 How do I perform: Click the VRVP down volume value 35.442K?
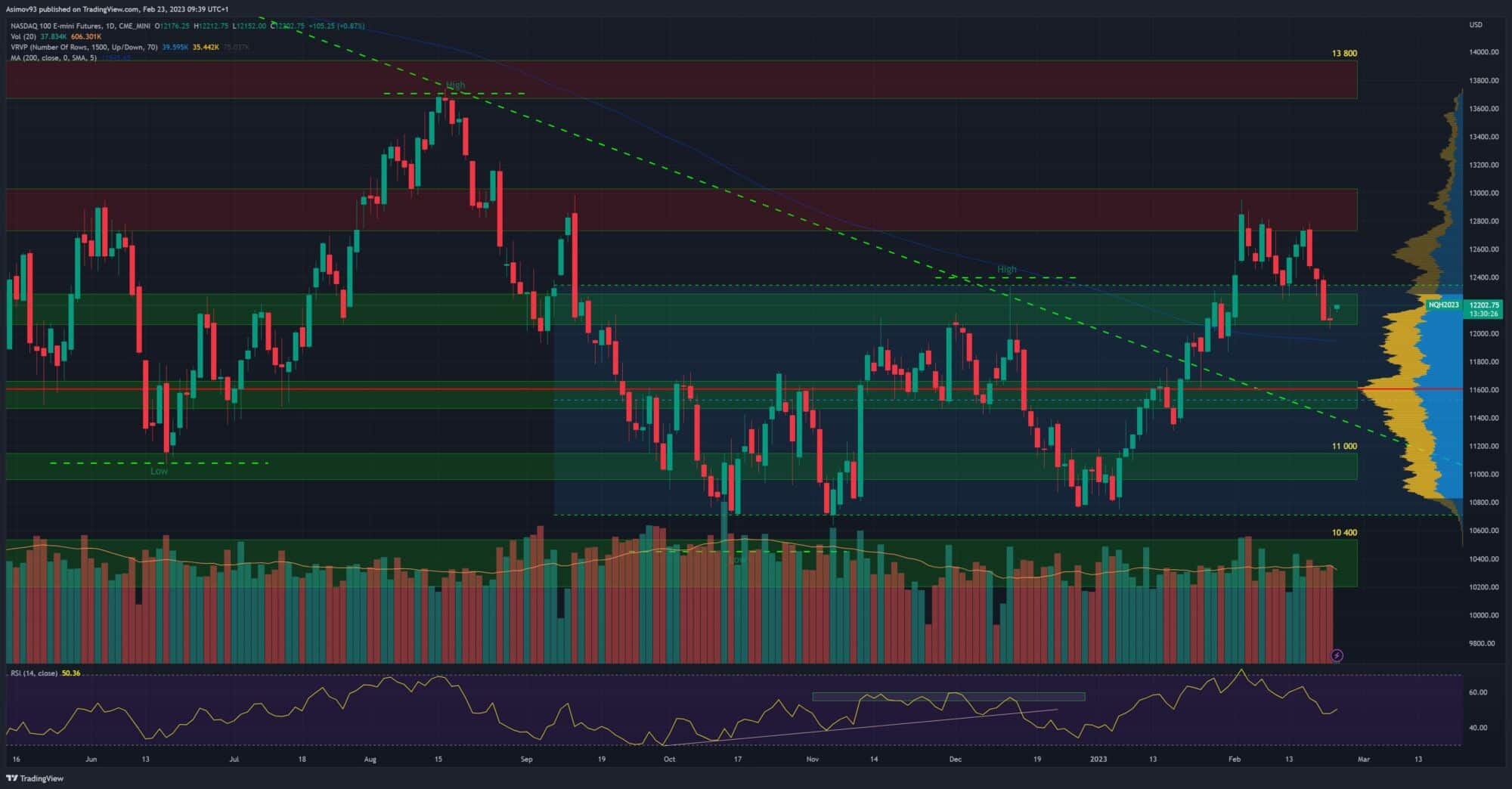coord(206,47)
